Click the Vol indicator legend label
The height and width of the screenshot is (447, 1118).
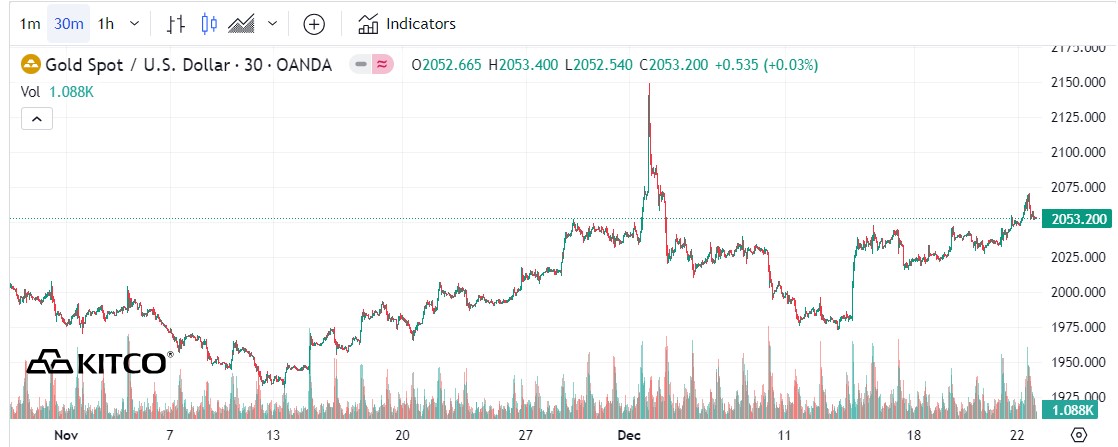(30, 91)
